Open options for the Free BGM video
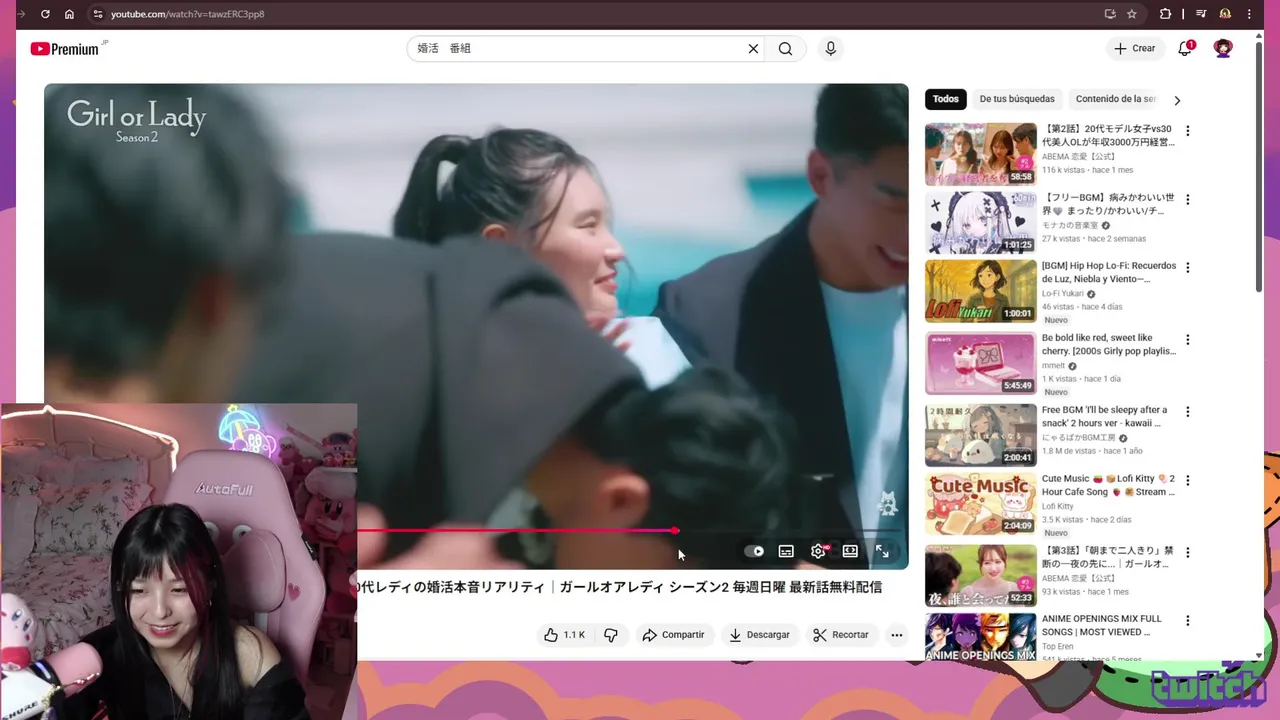The width and height of the screenshot is (1280, 720). pos(1188,412)
